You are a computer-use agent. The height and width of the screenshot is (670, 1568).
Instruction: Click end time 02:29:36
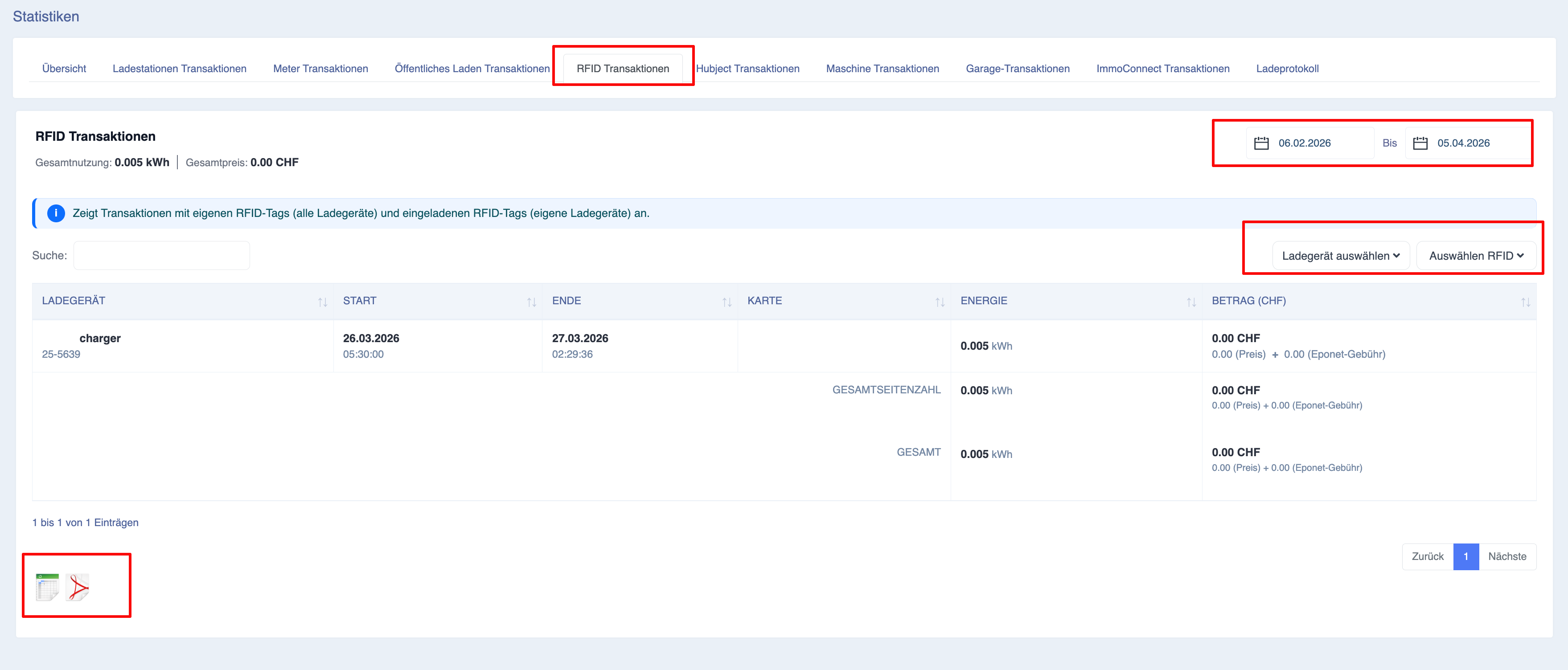[572, 354]
